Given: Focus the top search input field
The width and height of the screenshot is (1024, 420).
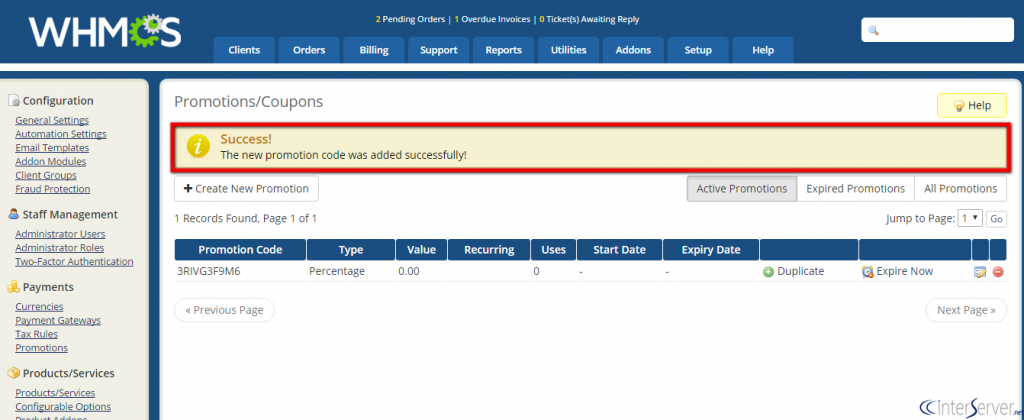Looking at the screenshot, I should (938, 30).
